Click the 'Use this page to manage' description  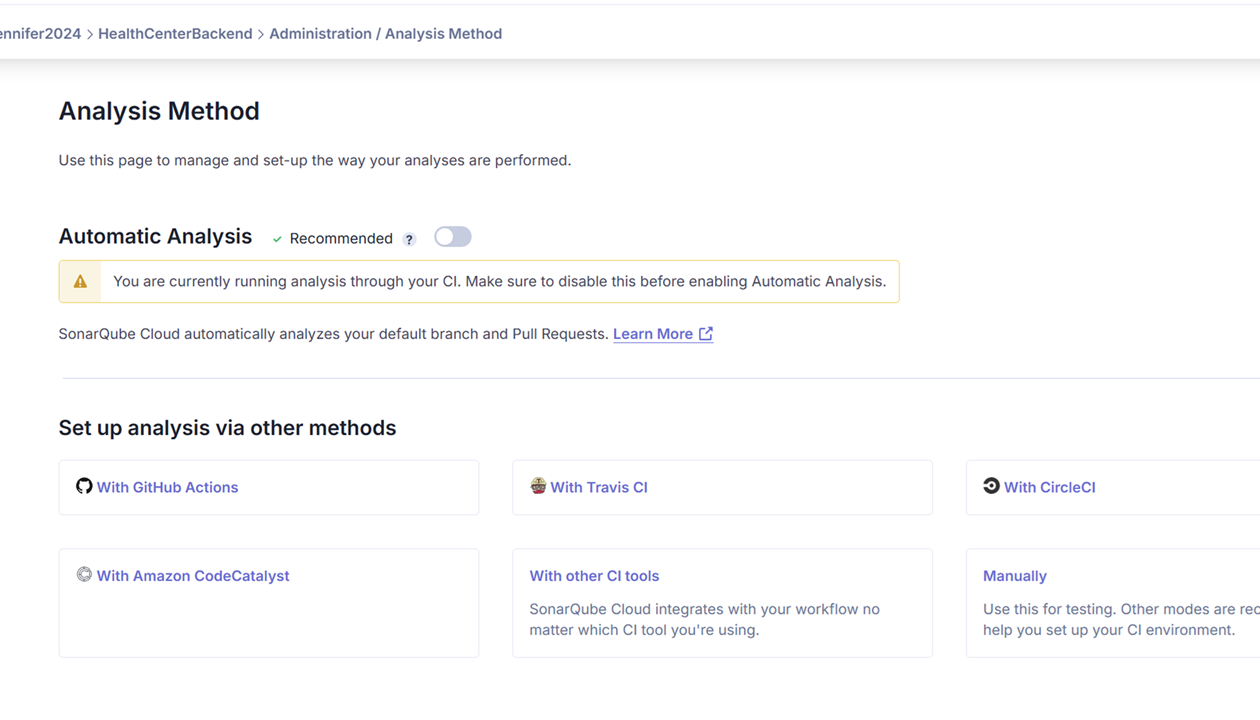coord(315,160)
